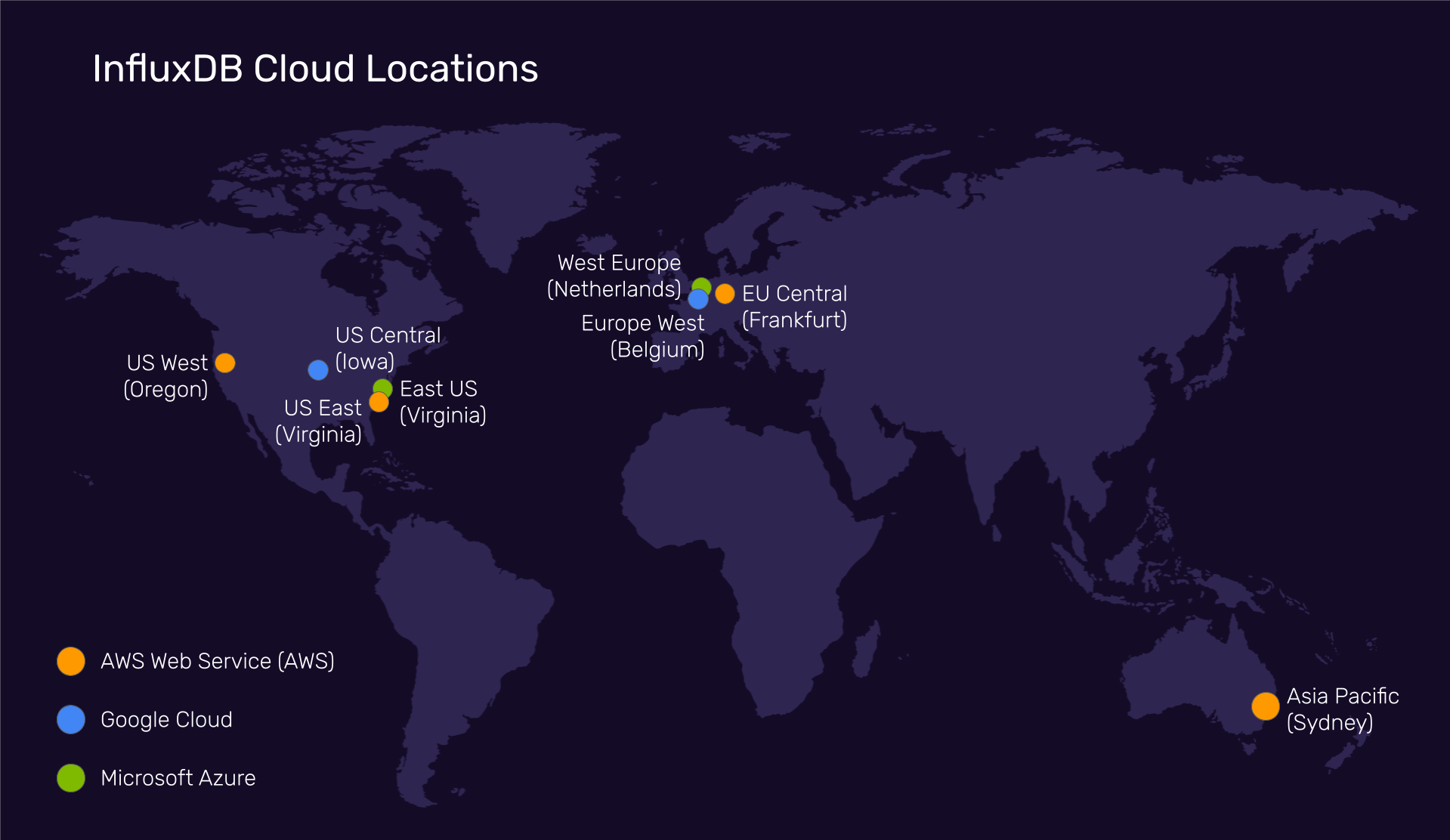Click the orange US West Oregon marker
1450x840 pixels.
click(x=225, y=363)
